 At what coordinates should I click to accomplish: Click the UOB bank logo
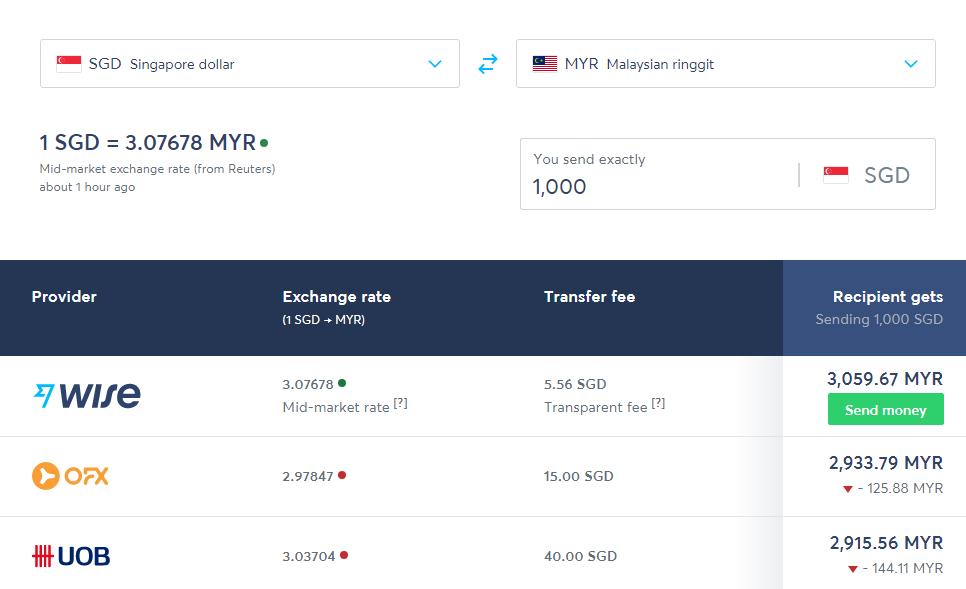coord(71,556)
